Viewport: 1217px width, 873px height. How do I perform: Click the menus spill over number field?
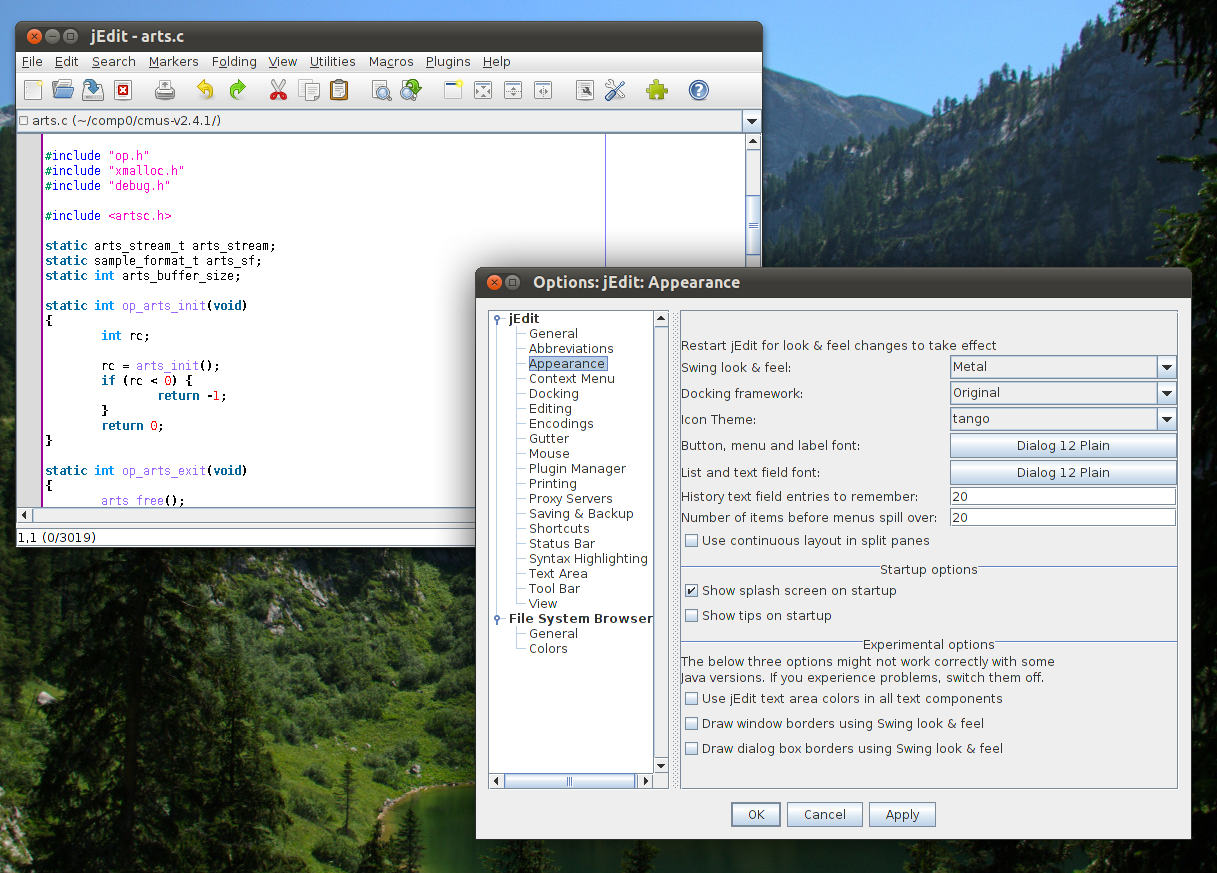pos(1063,518)
